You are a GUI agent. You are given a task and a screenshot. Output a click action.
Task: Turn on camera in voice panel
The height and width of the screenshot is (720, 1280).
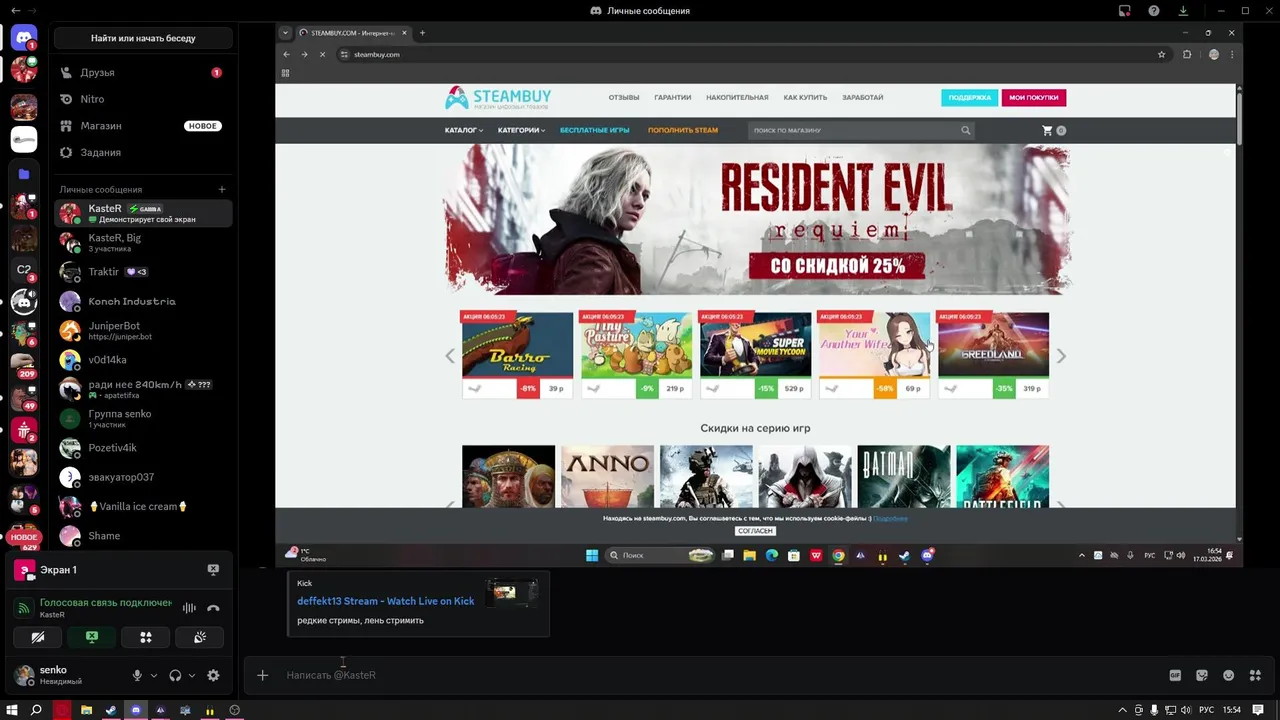pyautogui.click(x=38, y=637)
